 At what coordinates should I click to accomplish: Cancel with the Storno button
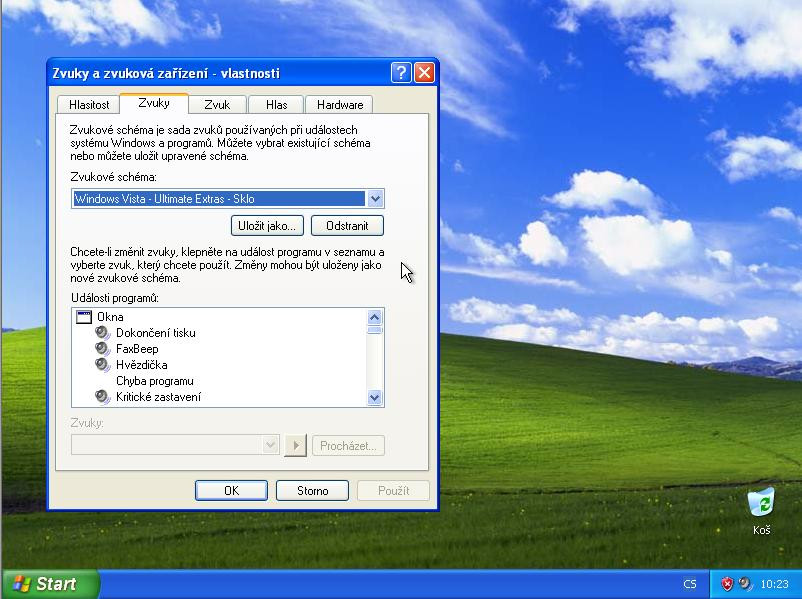coord(313,491)
